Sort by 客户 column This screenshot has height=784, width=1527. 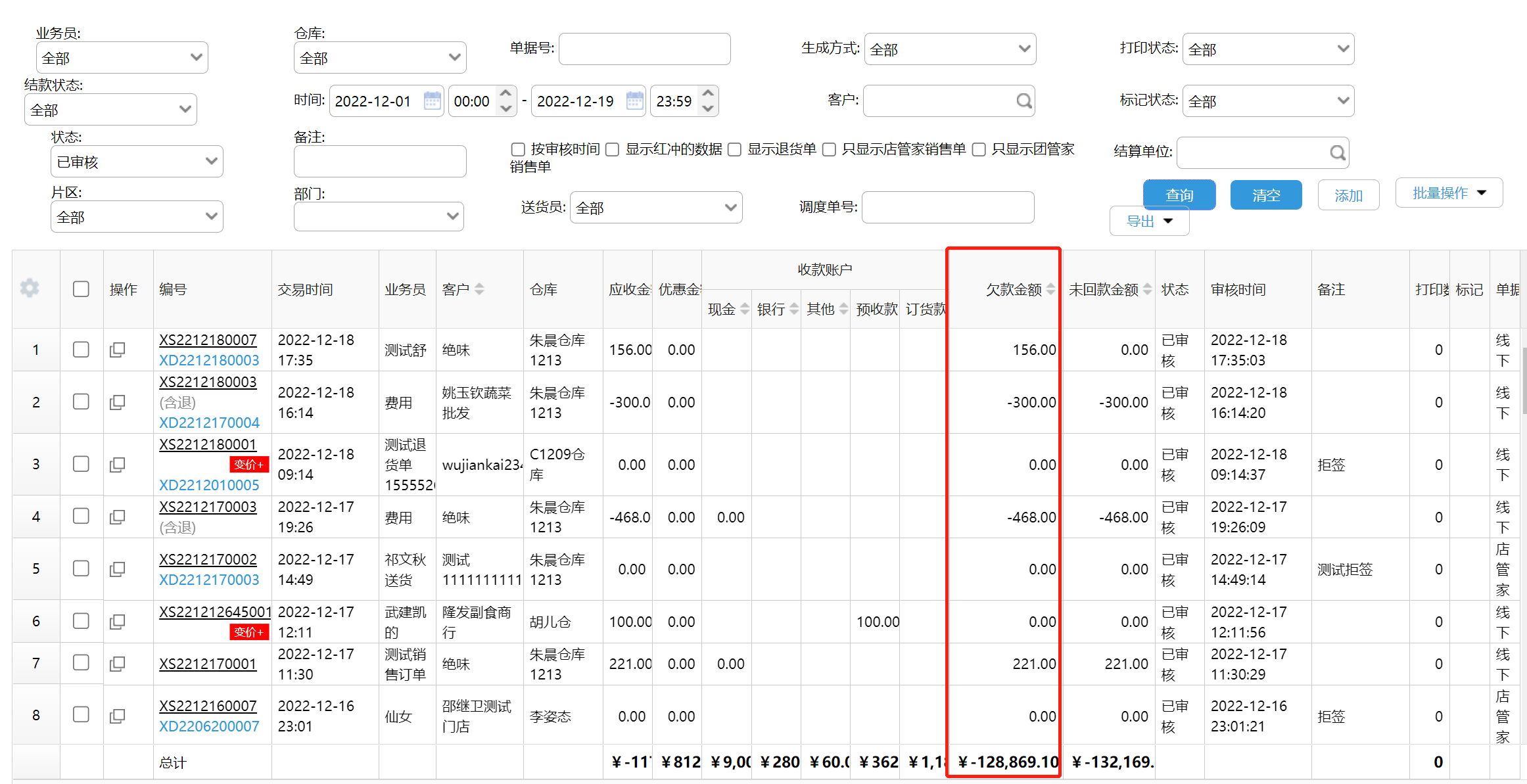click(479, 289)
